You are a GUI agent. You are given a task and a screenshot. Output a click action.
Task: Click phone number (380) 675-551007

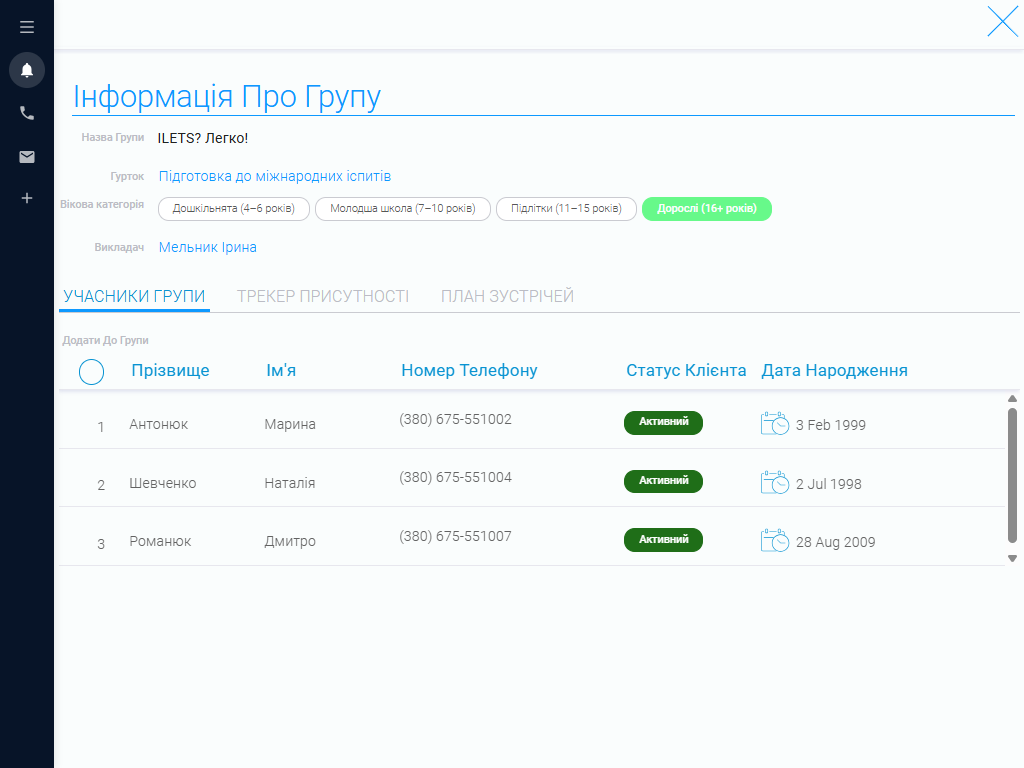coord(455,536)
